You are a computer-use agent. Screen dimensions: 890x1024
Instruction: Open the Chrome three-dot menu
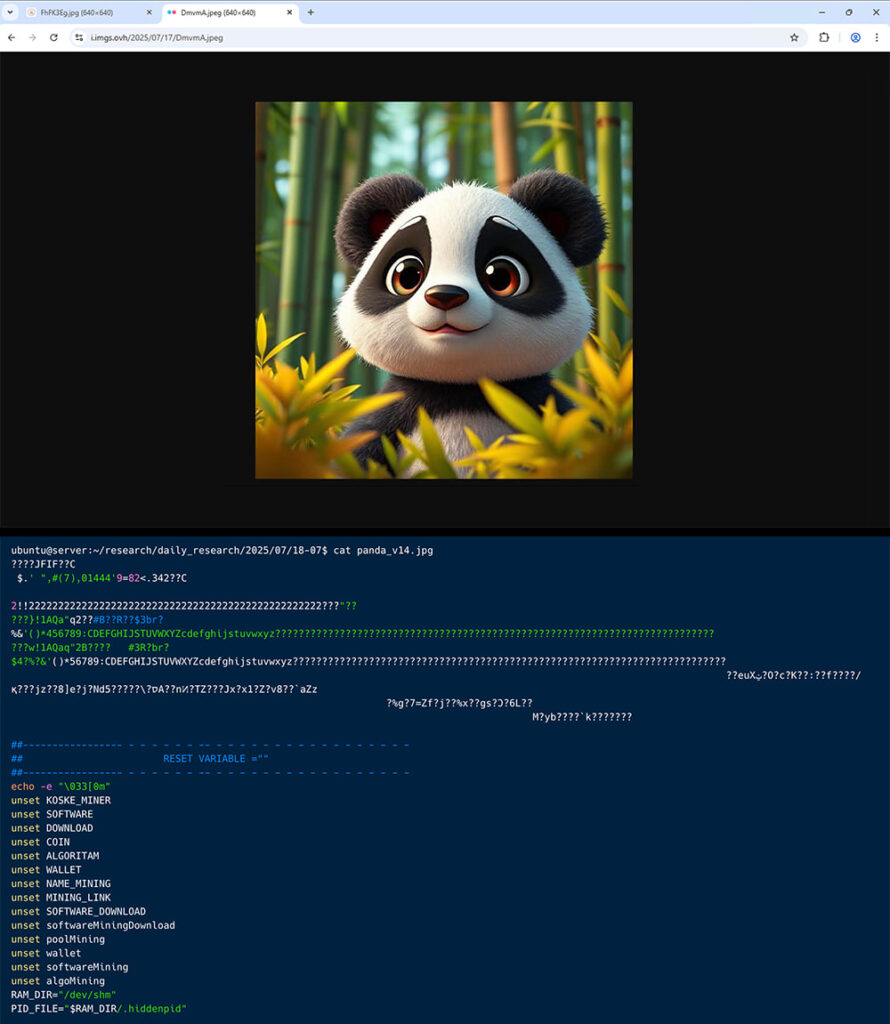point(878,37)
